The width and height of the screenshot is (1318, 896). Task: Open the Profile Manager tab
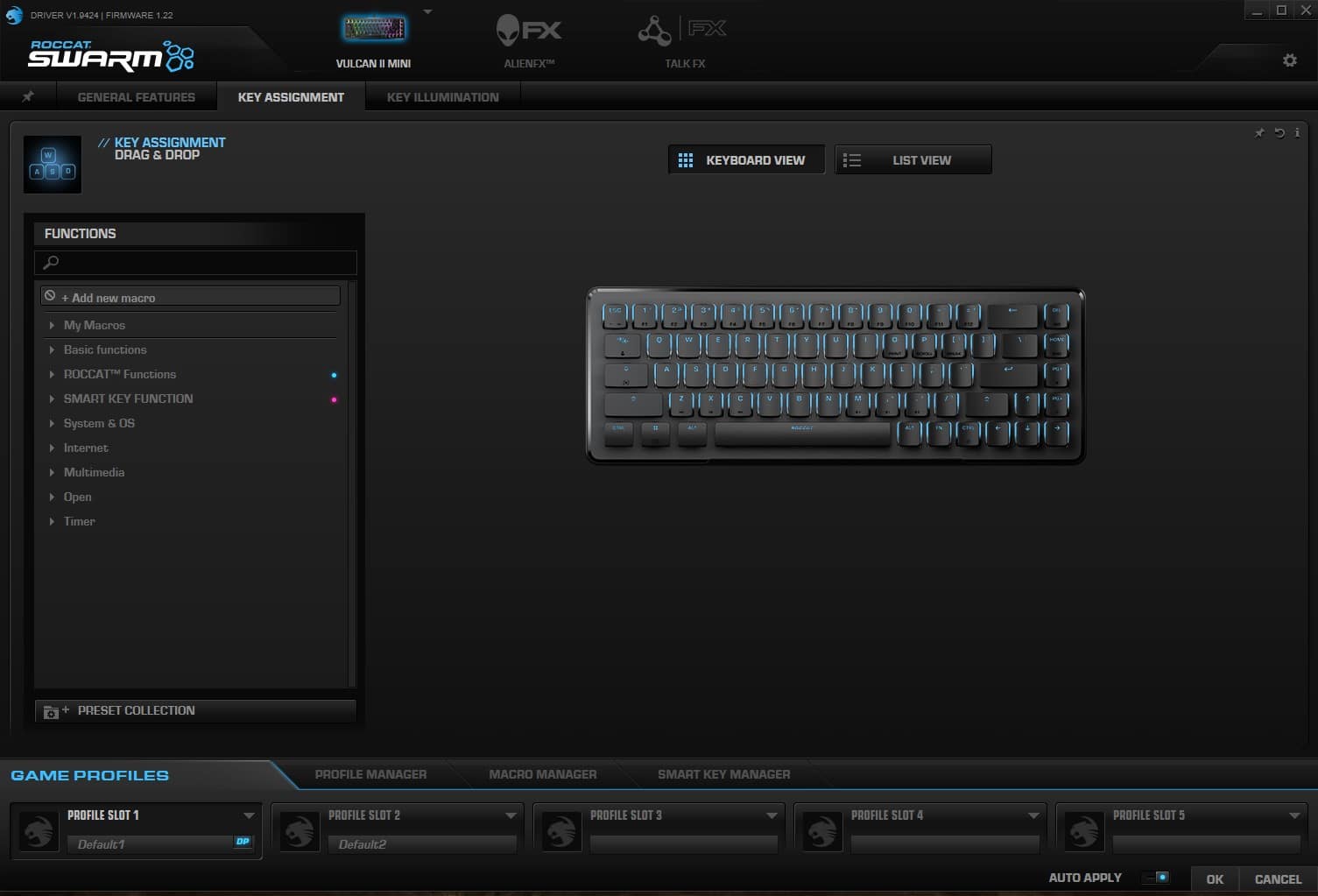click(x=370, y=774)
